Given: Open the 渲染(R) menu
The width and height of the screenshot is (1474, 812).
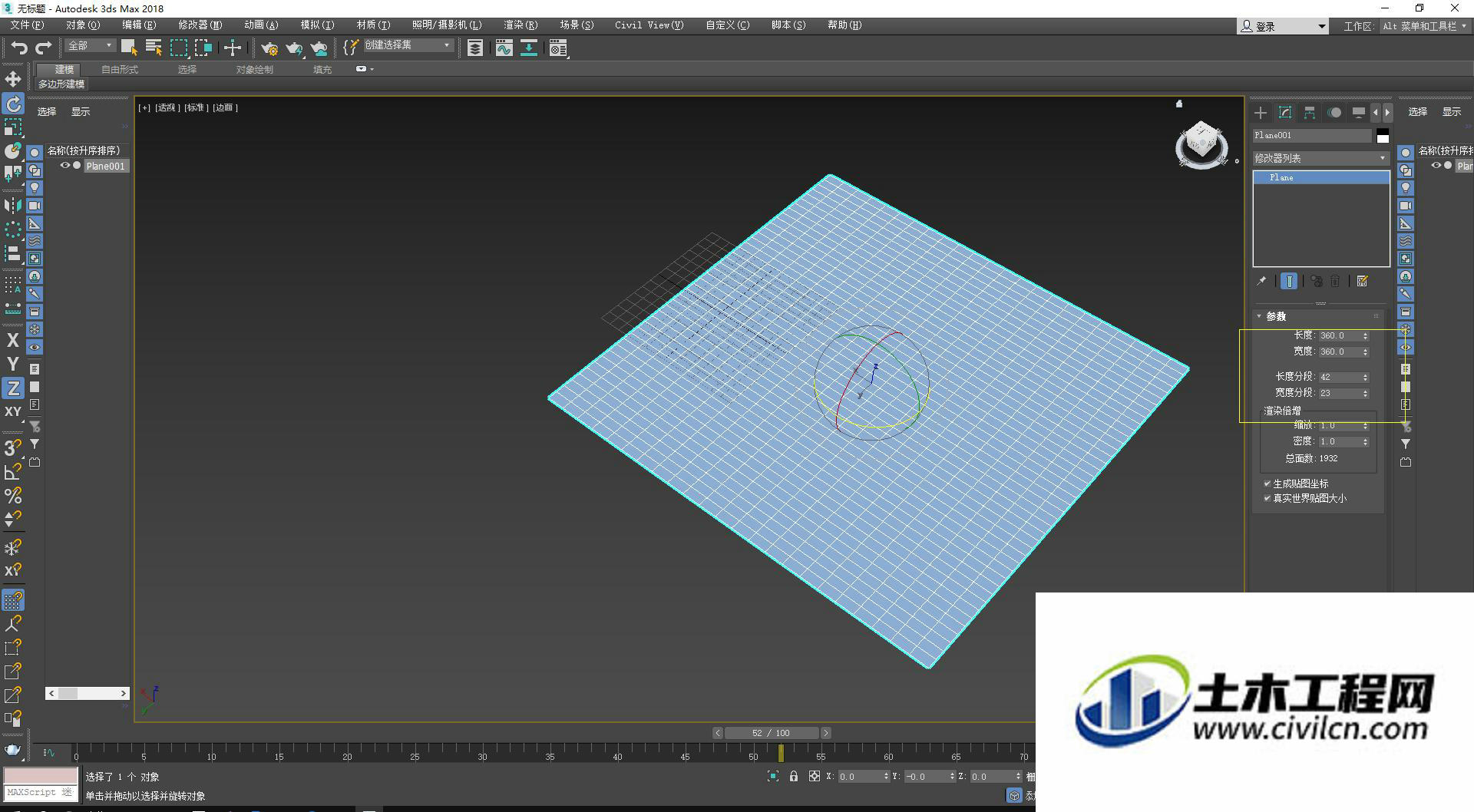Looking at the screenshot, I should 521,25.
